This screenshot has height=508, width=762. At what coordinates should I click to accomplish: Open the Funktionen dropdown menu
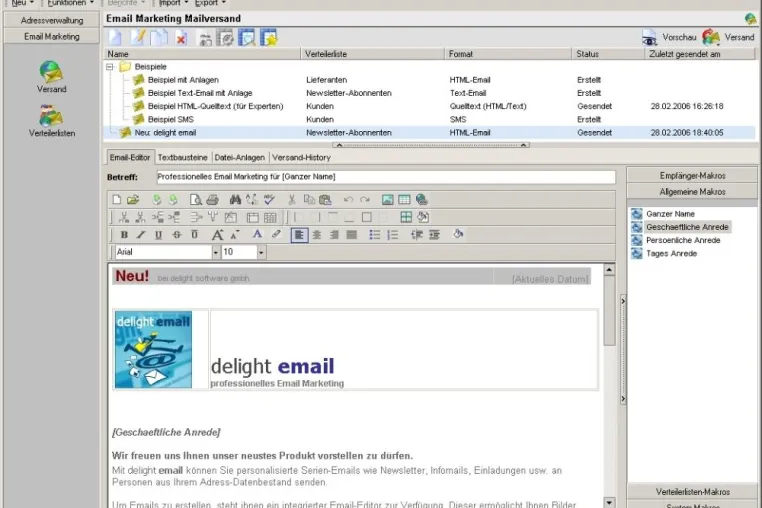[x=70, y=3]
